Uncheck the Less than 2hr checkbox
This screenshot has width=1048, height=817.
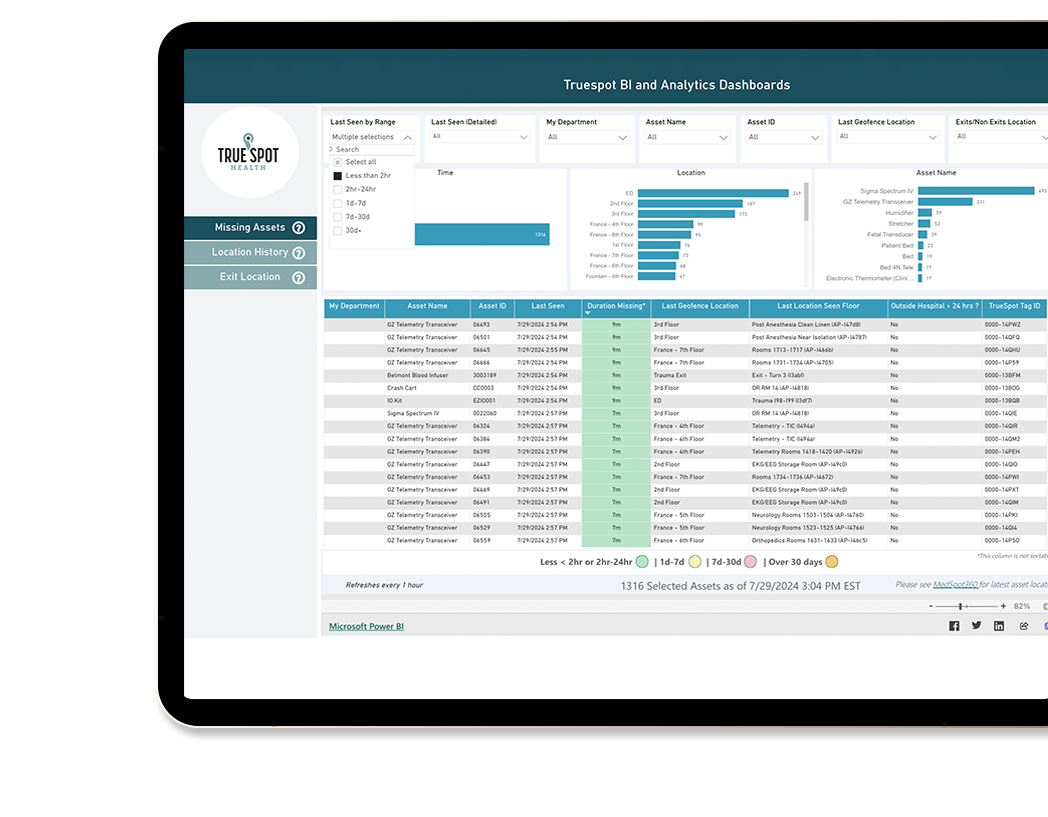(x=338, y=176)
